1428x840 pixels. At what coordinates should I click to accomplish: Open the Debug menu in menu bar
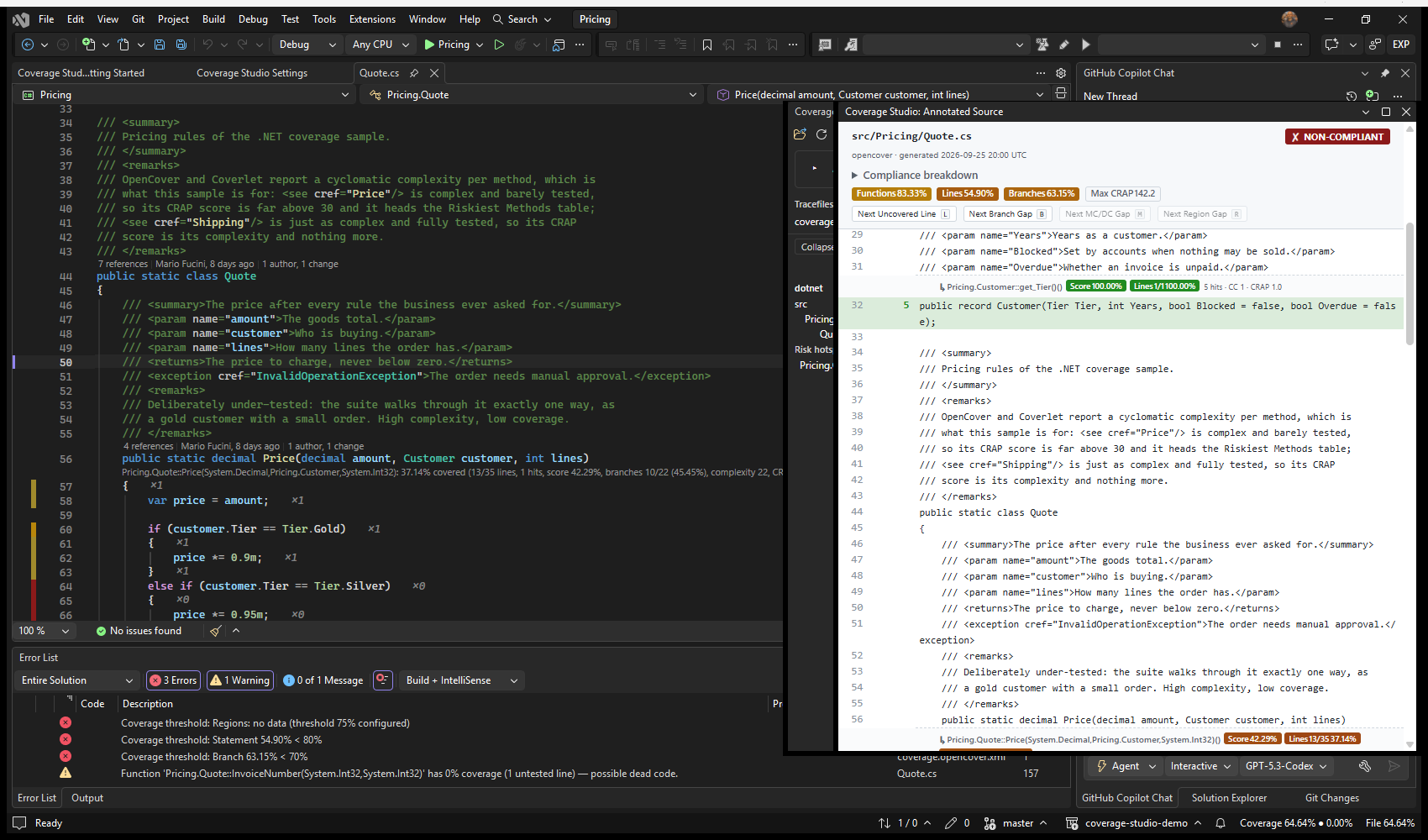click(x=253, y=19)
